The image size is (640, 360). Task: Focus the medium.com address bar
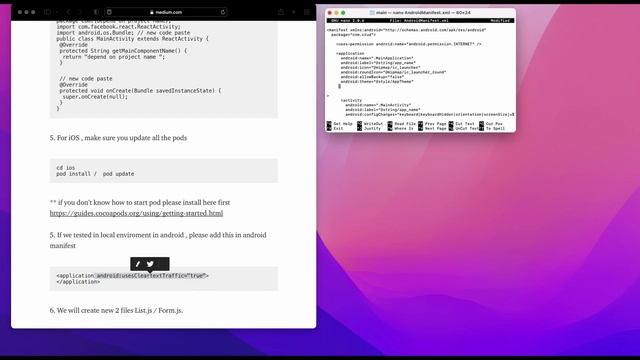point(166,12)
